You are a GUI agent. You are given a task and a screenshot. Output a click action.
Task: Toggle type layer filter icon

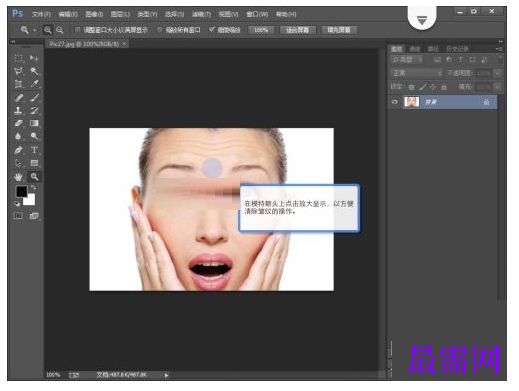click(x=460, y=60)
